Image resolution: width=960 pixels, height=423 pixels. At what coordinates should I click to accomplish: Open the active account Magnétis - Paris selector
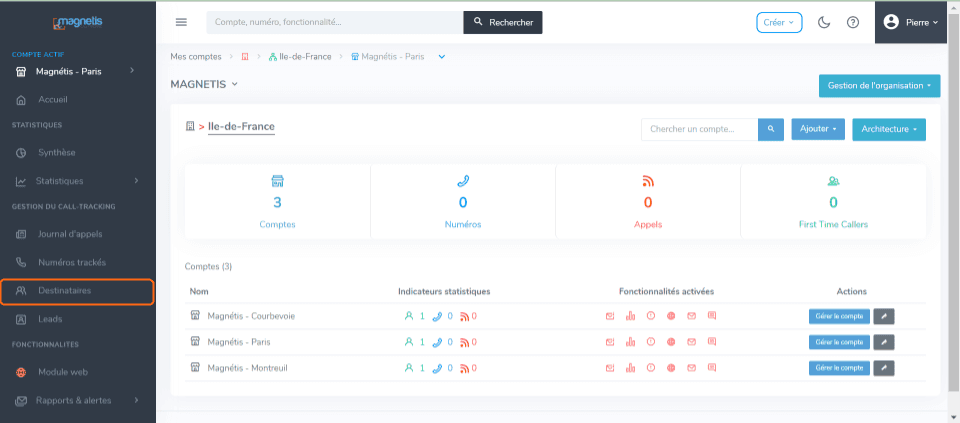click(78, 72)
